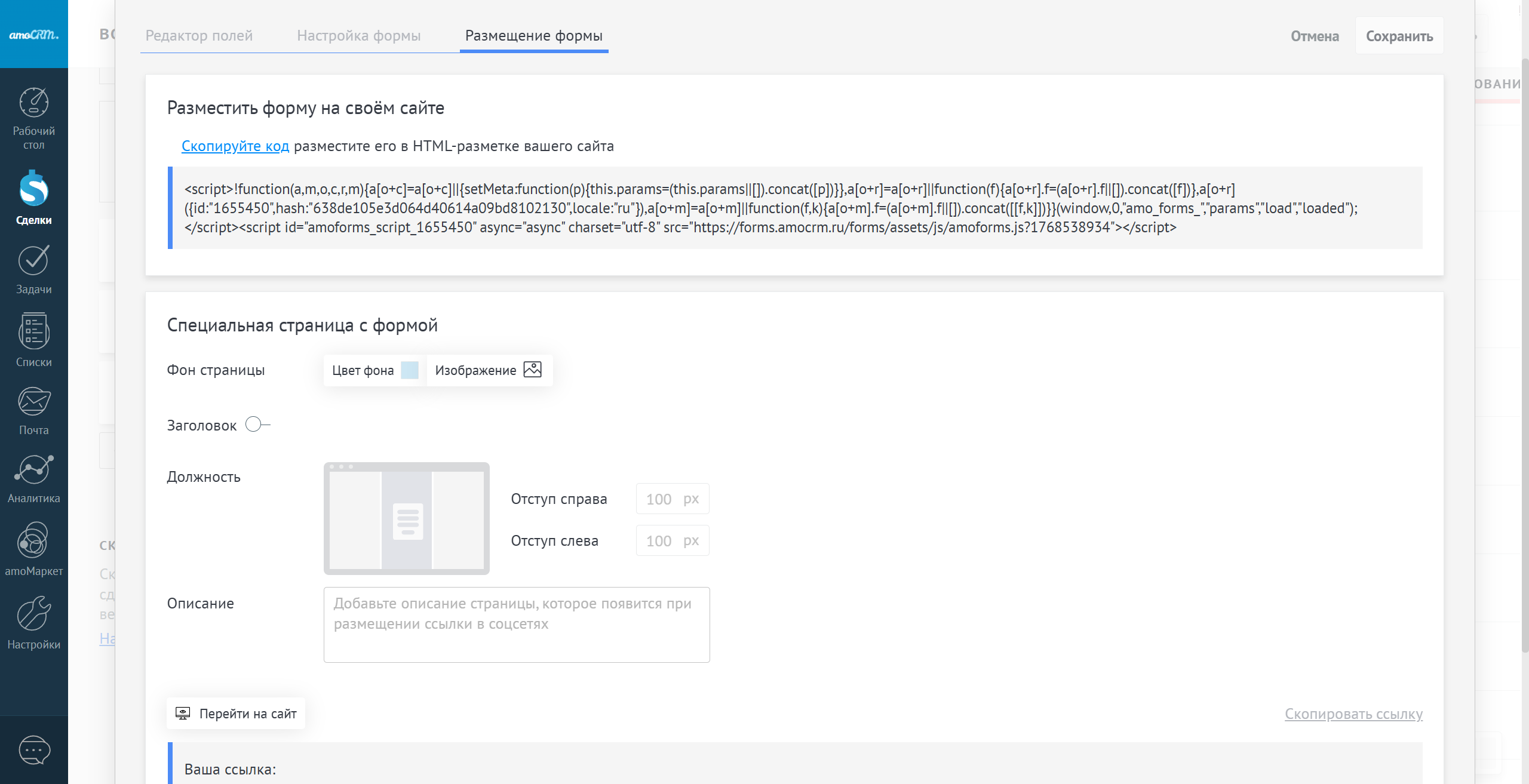Open the Почта envelope icon
The width and height of the screenshot is (1529, 784).
[33, 402]
